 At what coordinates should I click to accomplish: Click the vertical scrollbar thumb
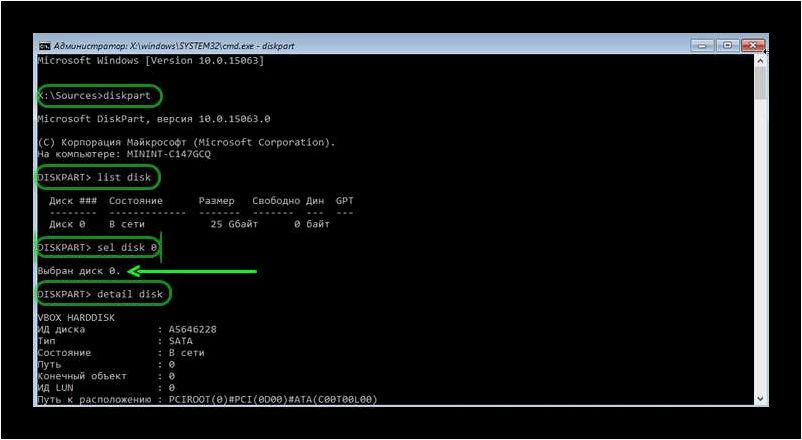point(760,83)
